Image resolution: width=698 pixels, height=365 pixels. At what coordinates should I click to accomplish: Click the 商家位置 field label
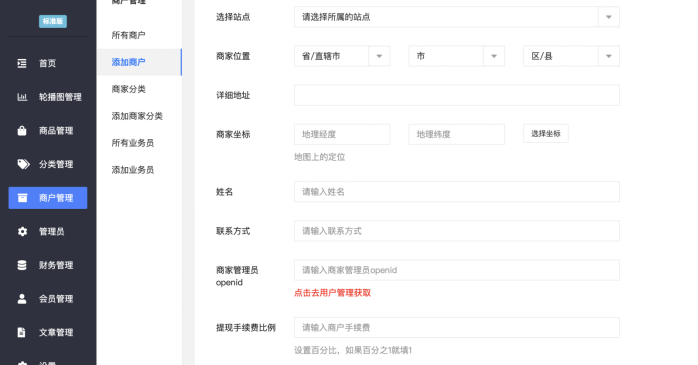[233, 56]
